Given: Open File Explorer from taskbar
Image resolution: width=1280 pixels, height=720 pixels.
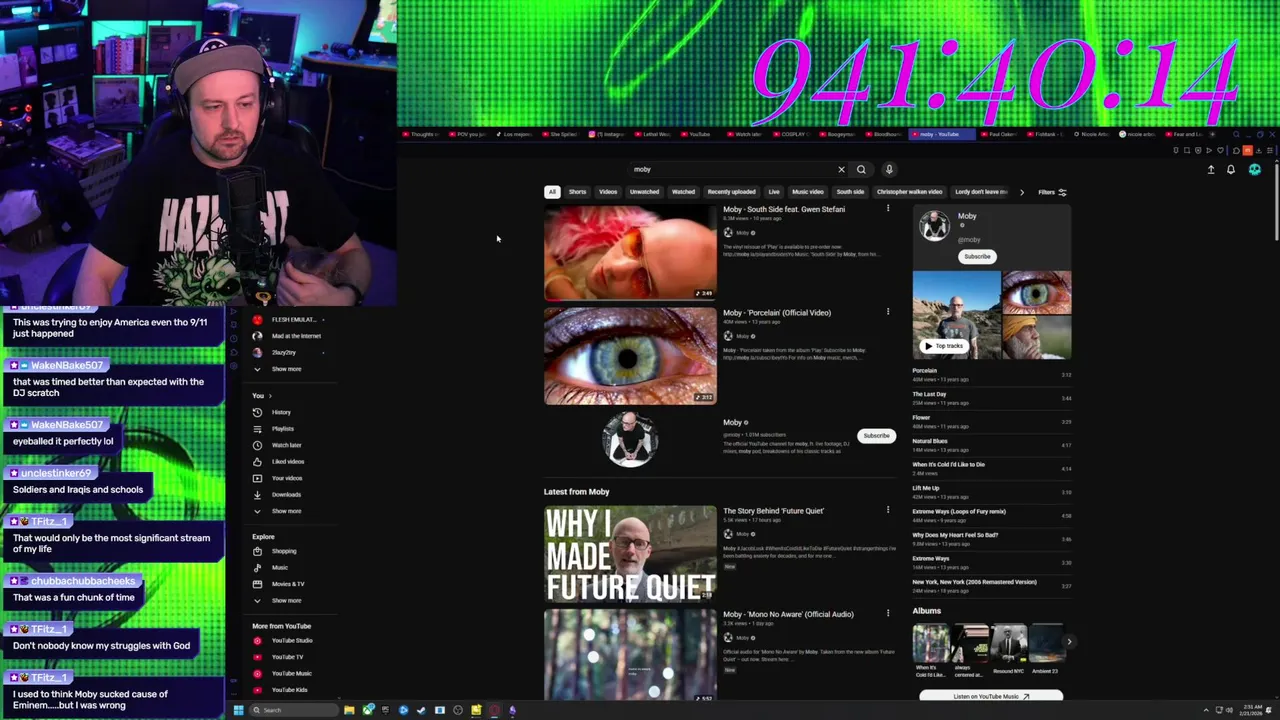Looking at the screenshot, I should coord(349,710).
